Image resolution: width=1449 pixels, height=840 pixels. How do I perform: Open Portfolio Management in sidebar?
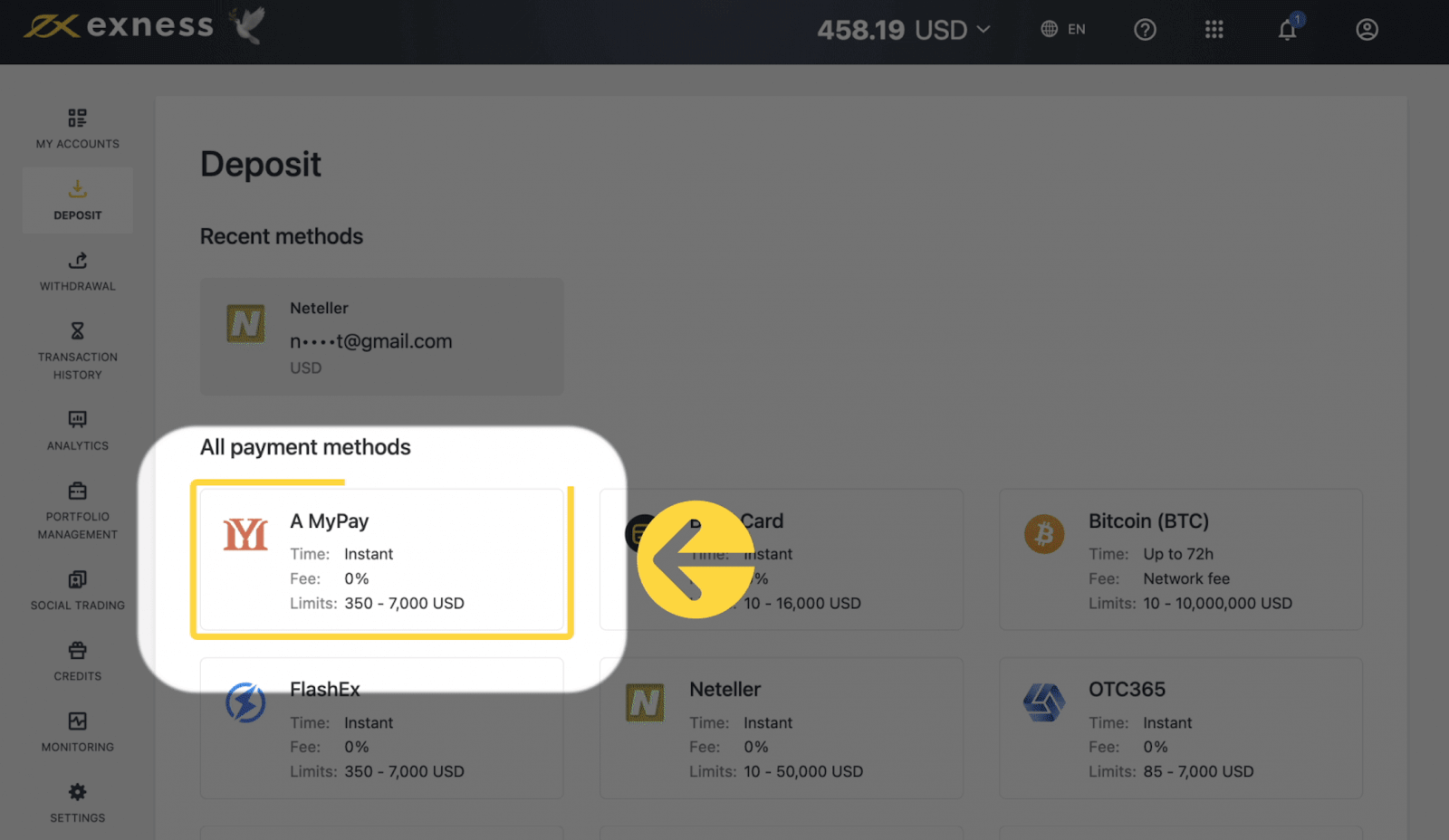pos(78,511)
